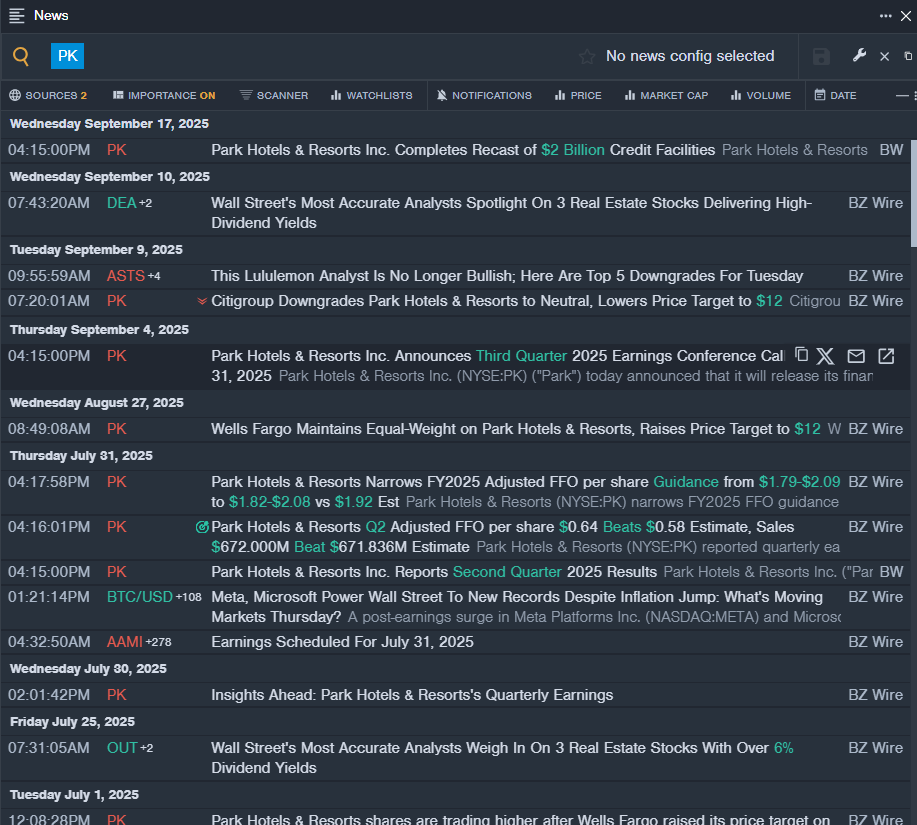Open the three-dot options menu in the title bar
The width and height of the screenshot is (917, 825).
pos(885,16)
